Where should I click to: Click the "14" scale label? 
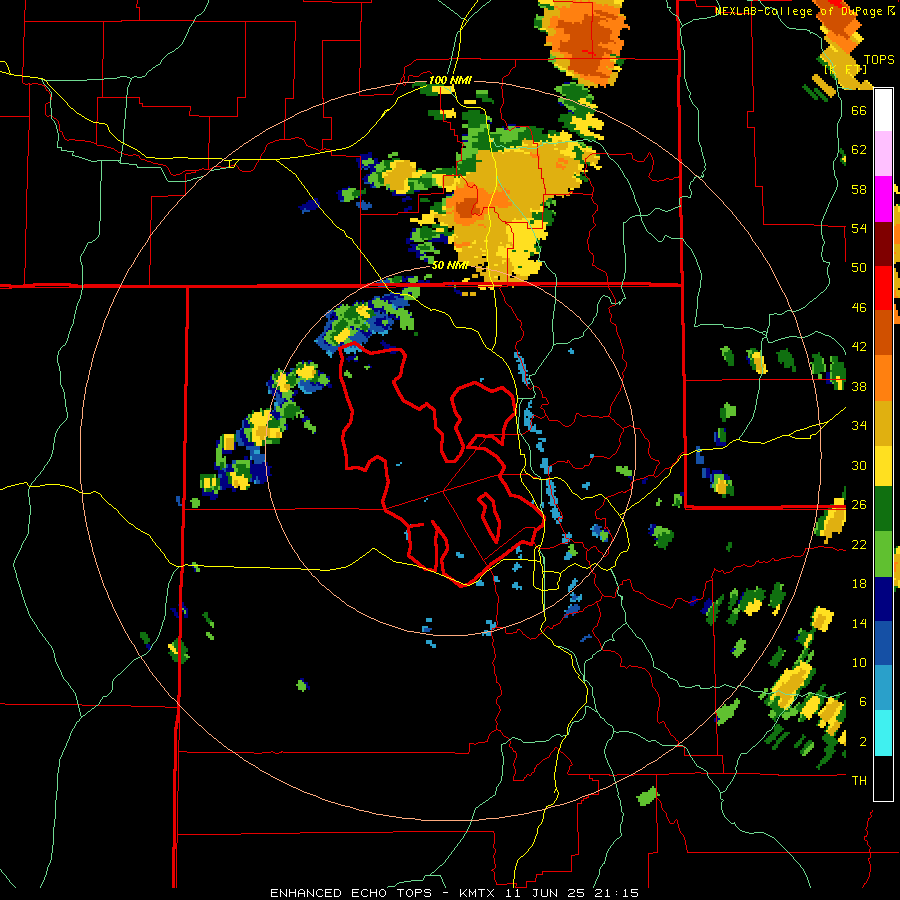859,623
